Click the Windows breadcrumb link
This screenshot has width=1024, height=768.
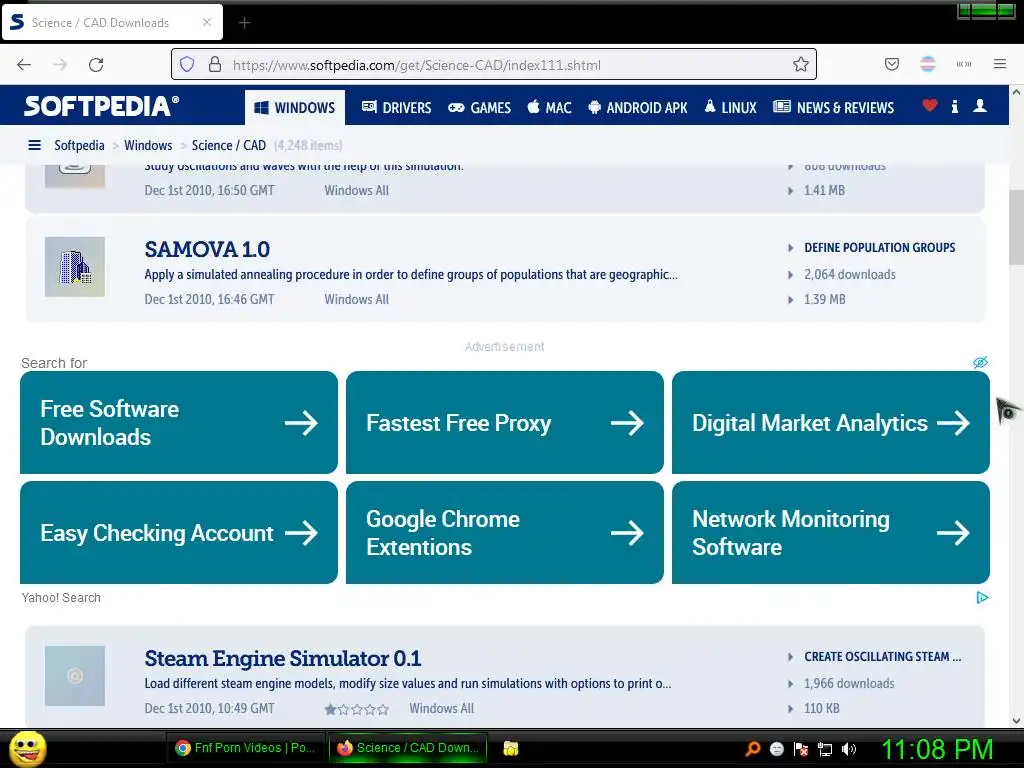point(148,145)
